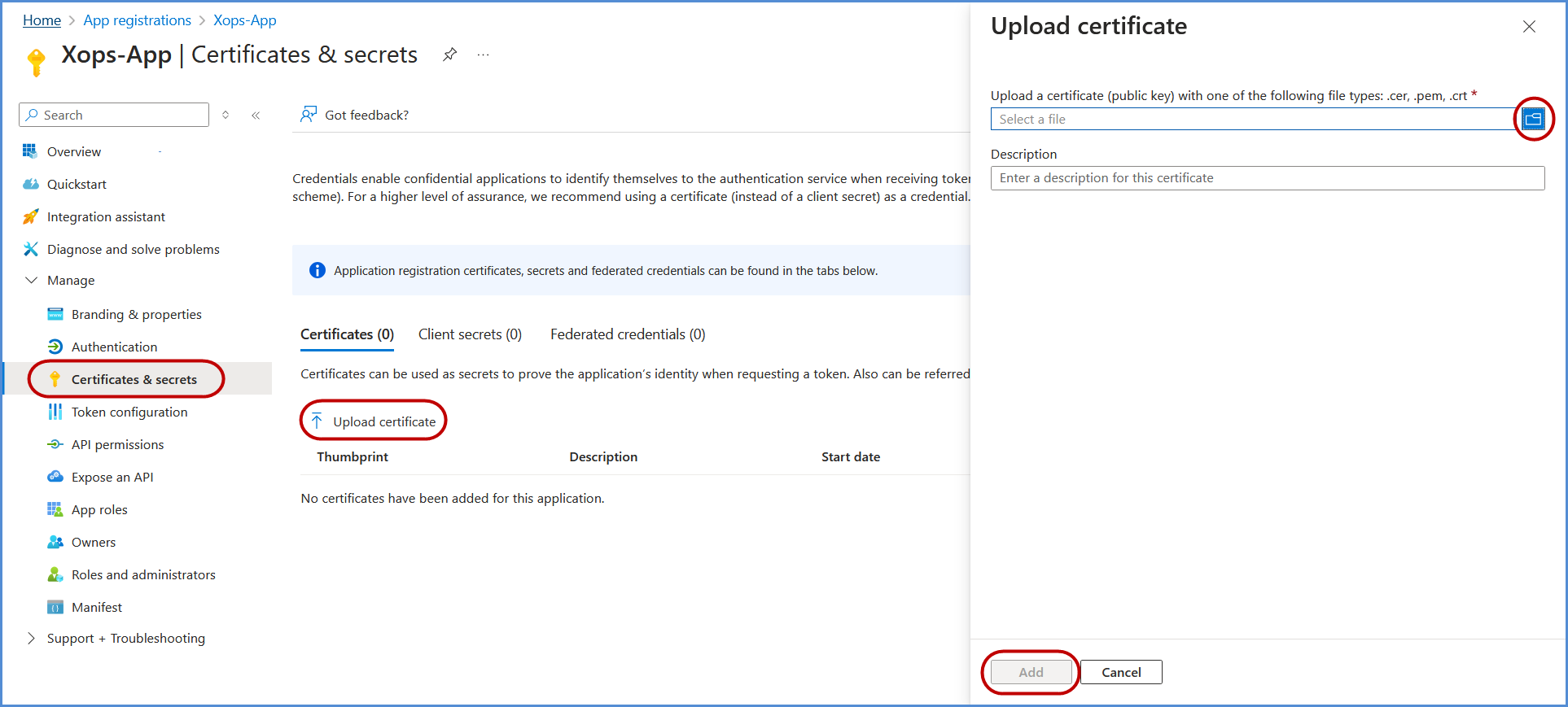Switch to Client secrets tab
The image size is (1568, 707).
click(470, 334)
